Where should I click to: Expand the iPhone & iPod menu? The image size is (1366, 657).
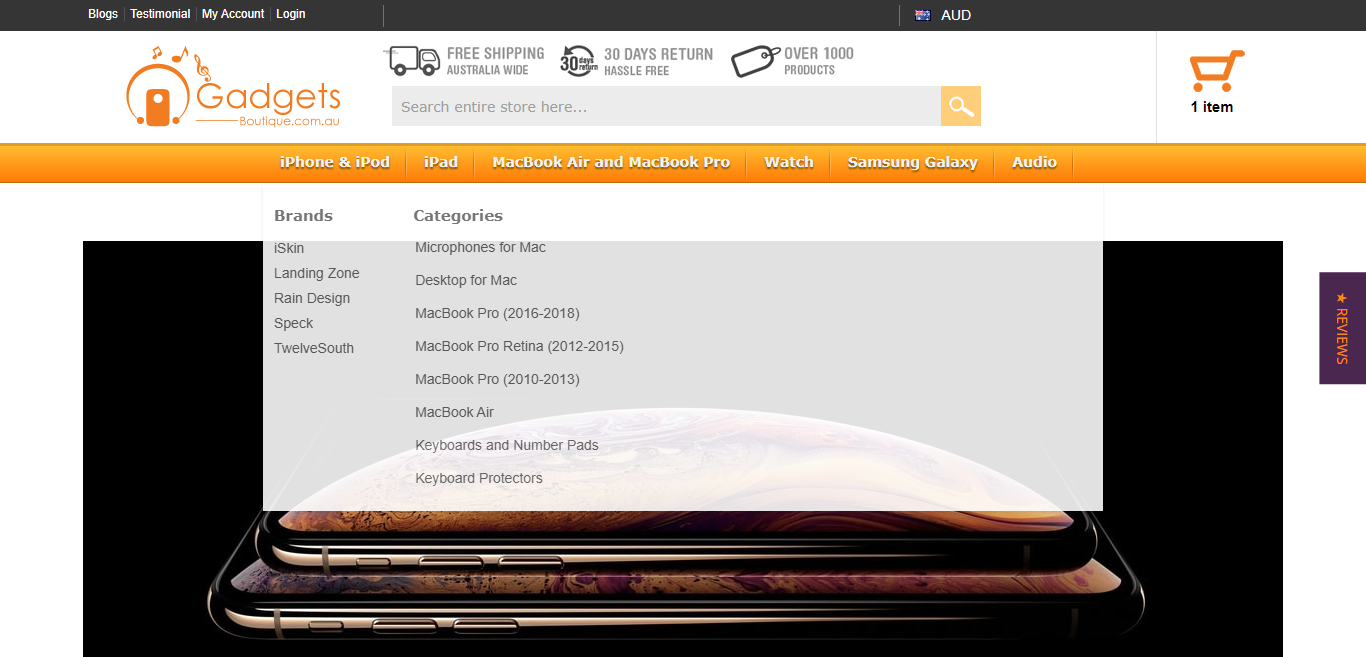pos(334,162)
